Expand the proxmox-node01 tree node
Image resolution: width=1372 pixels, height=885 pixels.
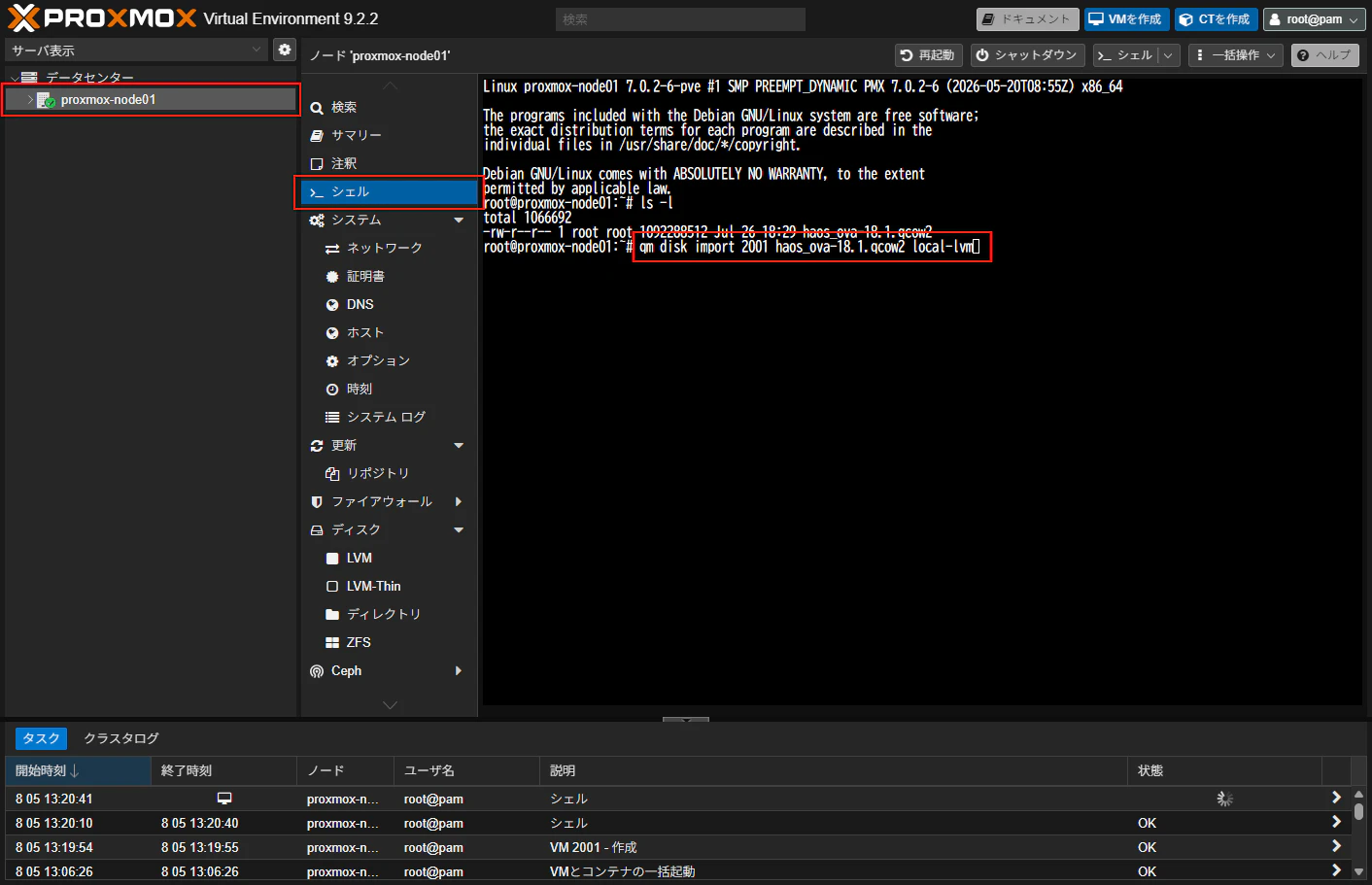click(x=30, y=100)
